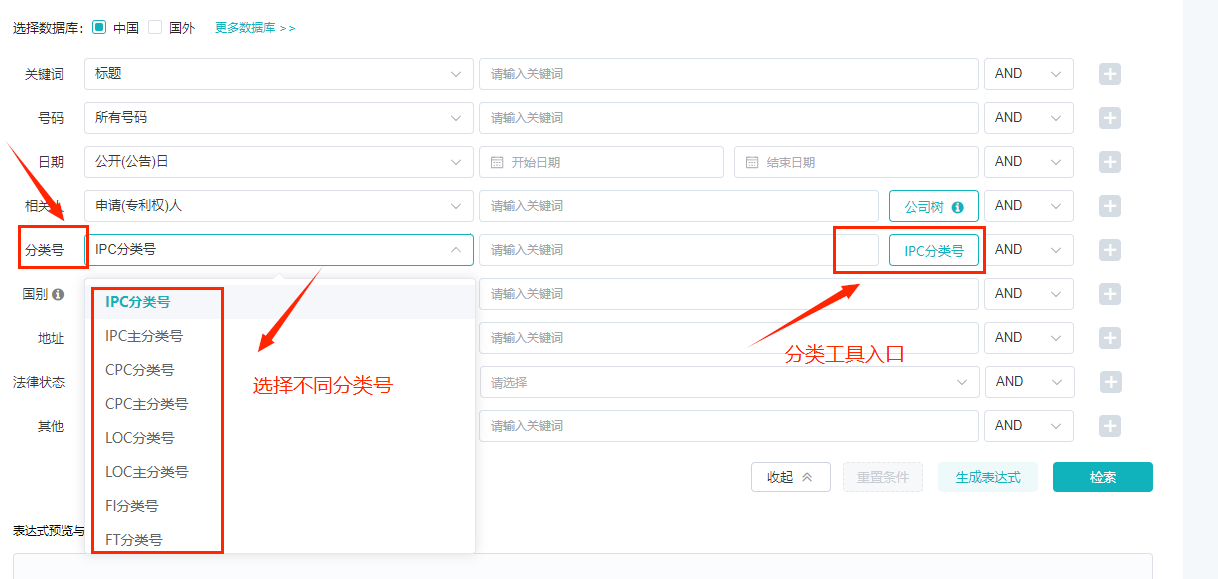This screenshot has width=1218, height=579.
Task: Open the 申请(专利权)人 dropdown
Action: (279, 206)
